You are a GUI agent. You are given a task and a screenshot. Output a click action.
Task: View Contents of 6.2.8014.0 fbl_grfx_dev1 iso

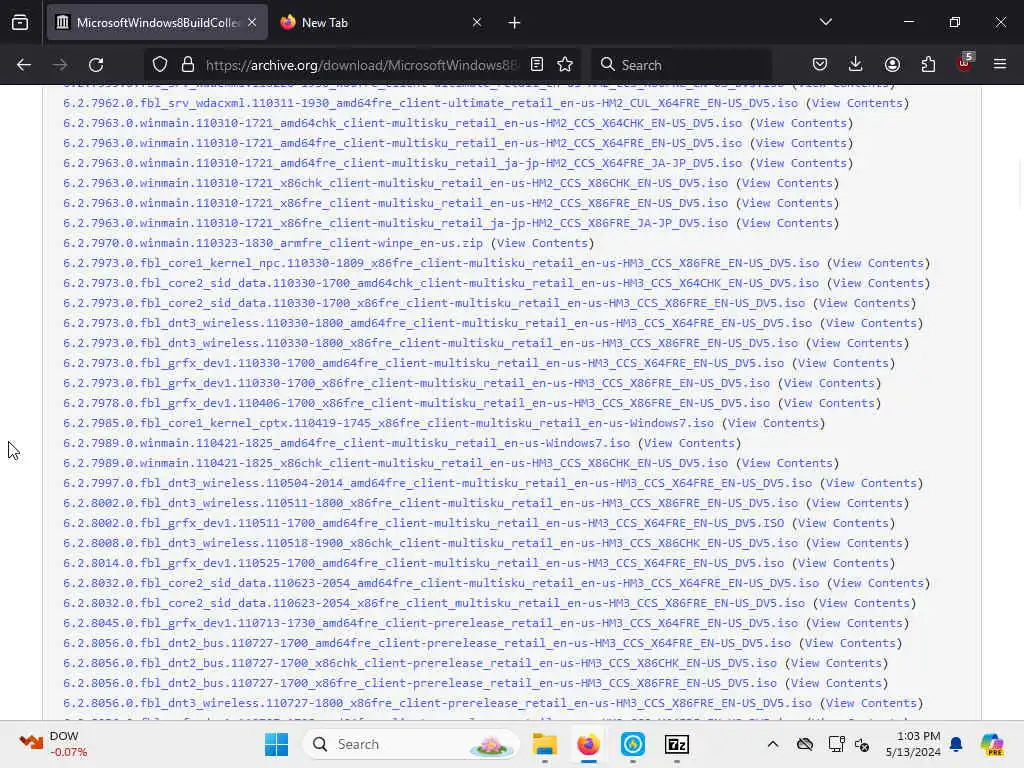tap(843, 563)
